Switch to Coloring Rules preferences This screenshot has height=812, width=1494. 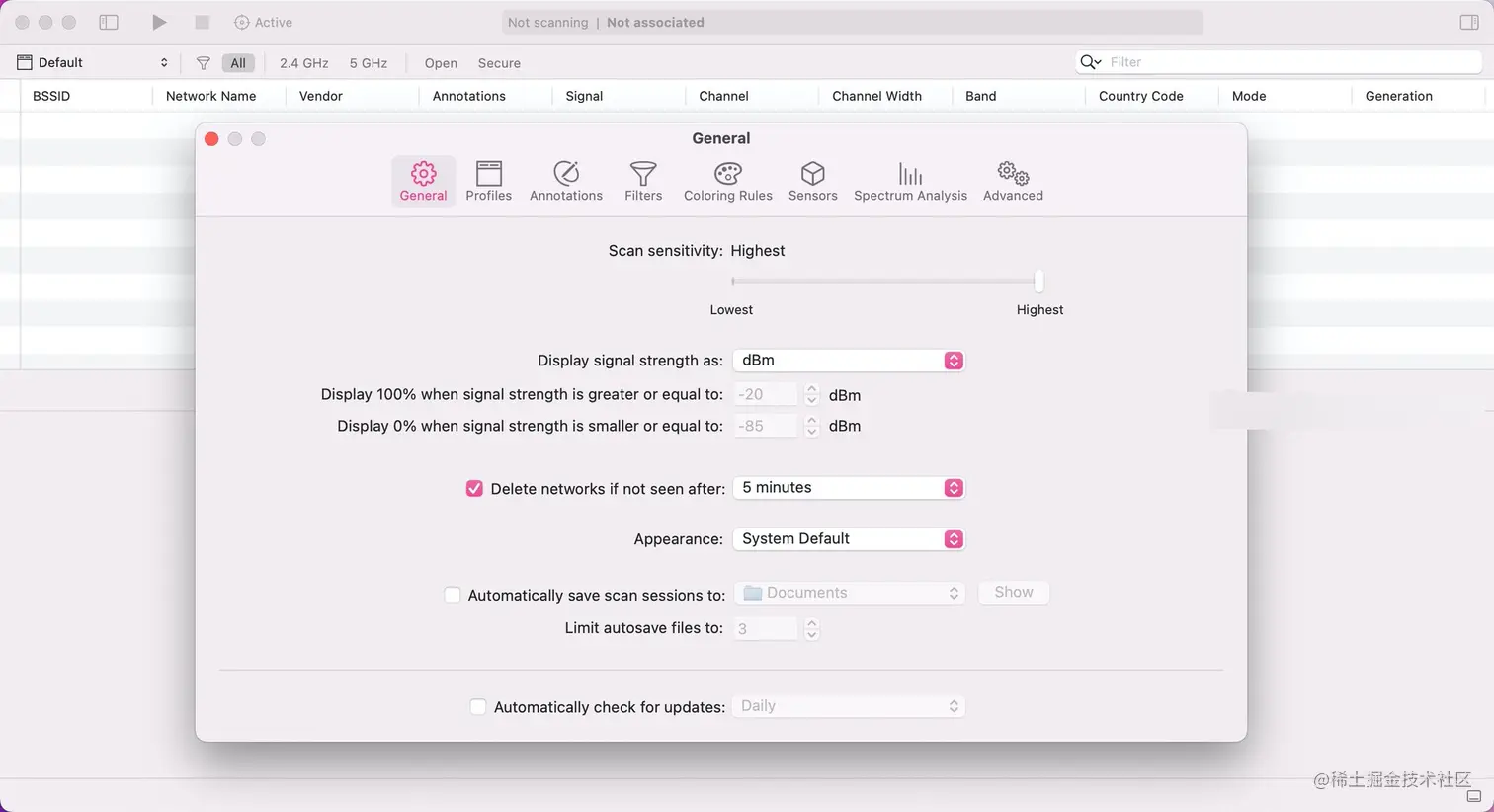point(728,182)
